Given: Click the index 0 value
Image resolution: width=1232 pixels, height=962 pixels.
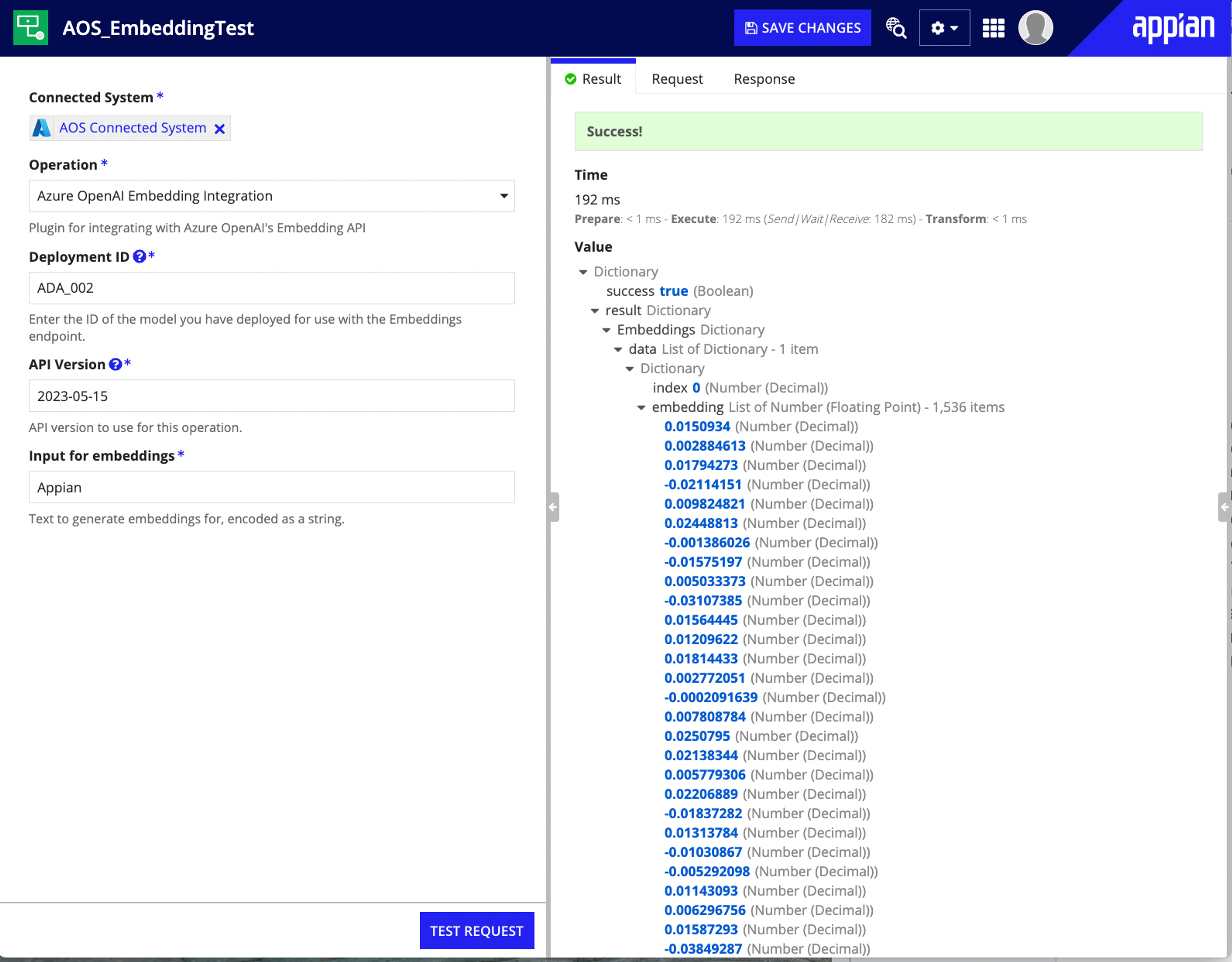Looking at the screenshot, I should click(696, 388).
